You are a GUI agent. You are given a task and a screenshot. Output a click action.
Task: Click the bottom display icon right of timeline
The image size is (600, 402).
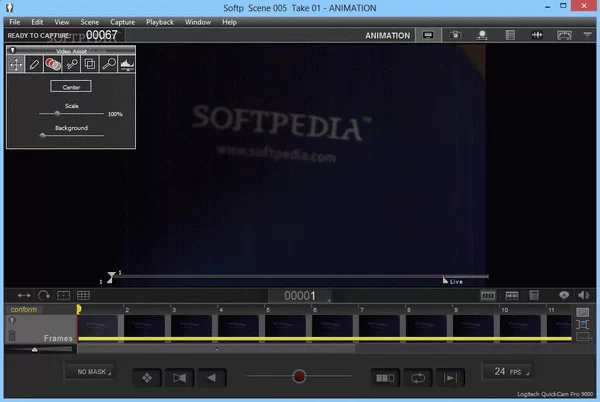click(x=583, y=337)
